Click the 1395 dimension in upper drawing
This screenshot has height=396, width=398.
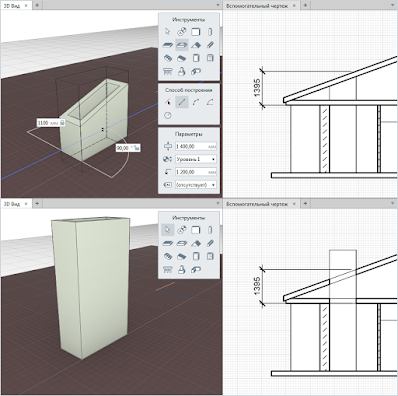click(257, 88)
